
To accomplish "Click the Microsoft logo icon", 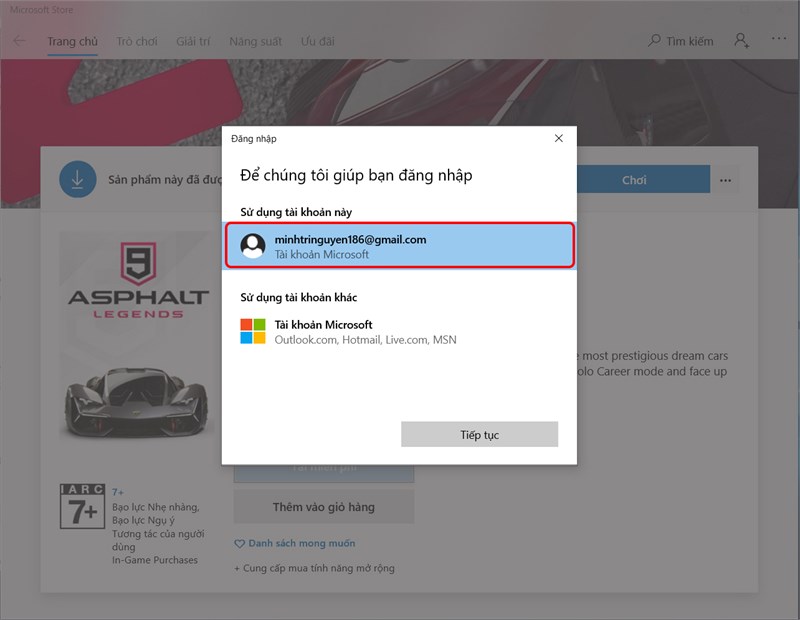I will click(x=253, y=331).
